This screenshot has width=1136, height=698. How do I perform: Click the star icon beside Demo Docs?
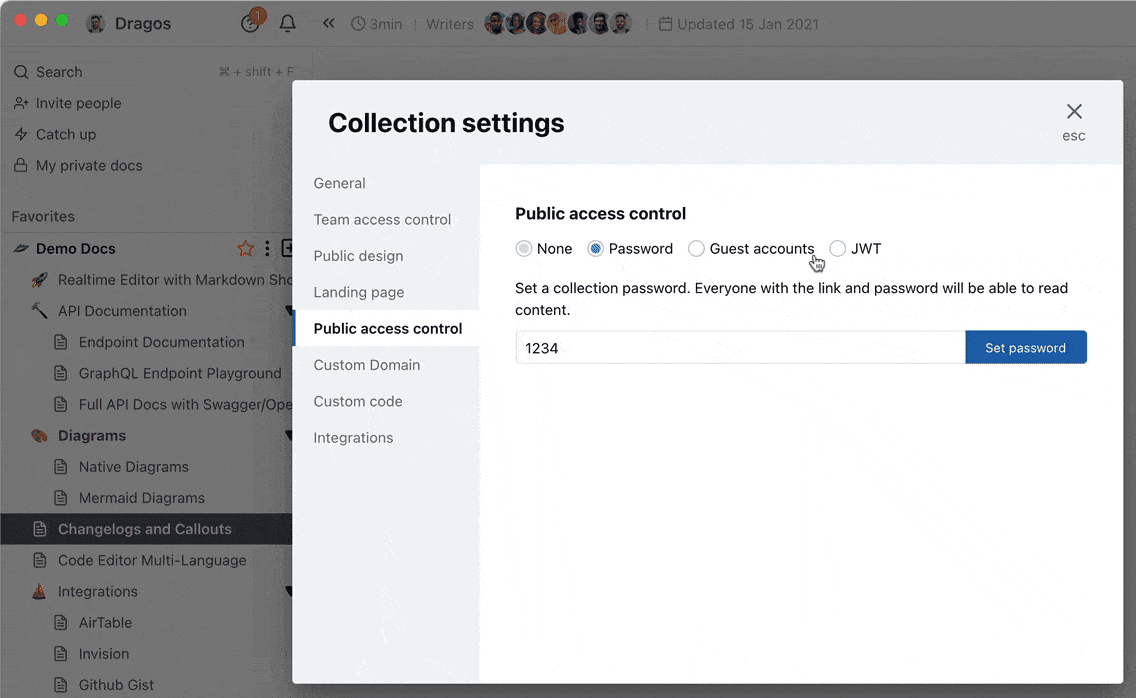[246, 248]
